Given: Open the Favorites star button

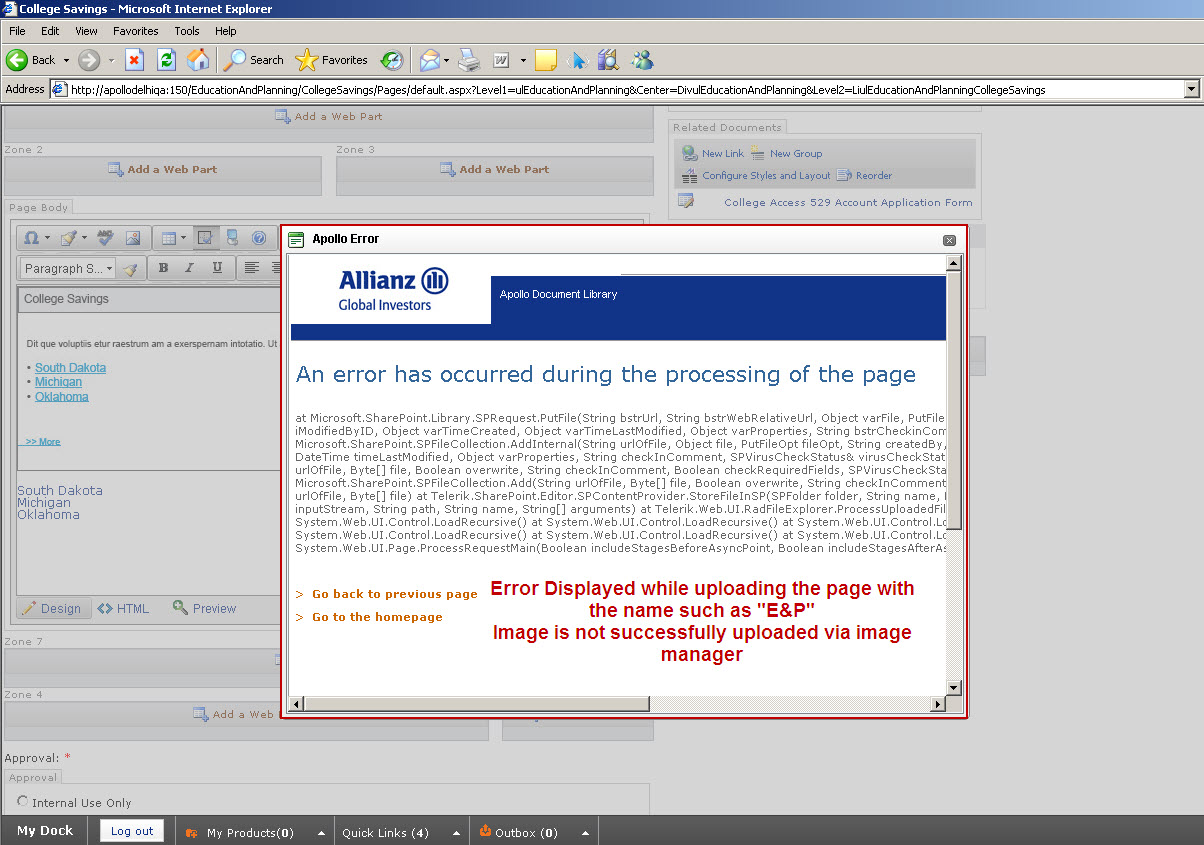Looking at the screenshot, I should point(332,60).
